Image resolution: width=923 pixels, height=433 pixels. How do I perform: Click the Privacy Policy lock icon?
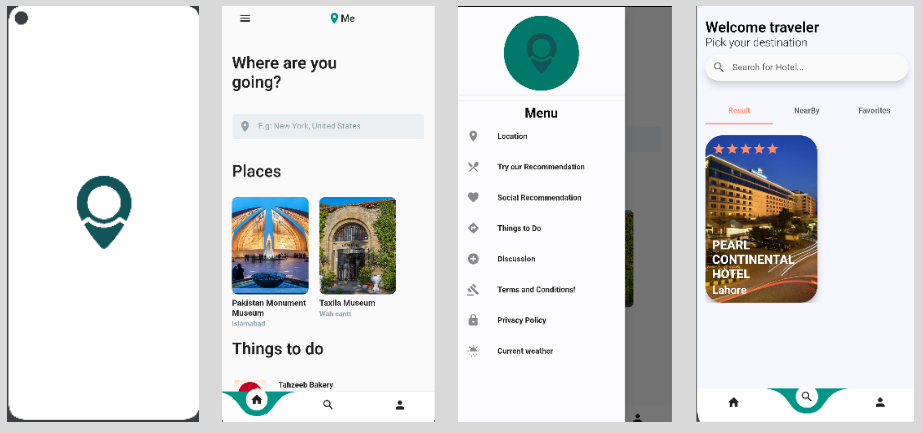pyautogui.click(x=473, y=320)
